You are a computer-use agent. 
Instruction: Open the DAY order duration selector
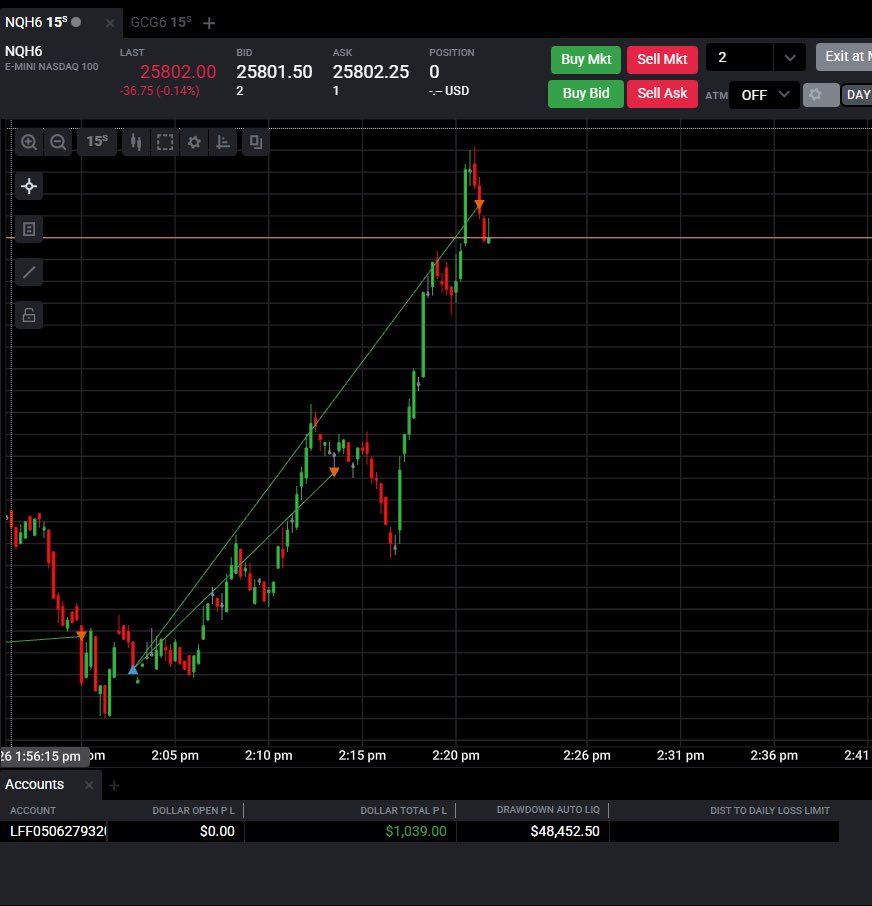point(858,94)
